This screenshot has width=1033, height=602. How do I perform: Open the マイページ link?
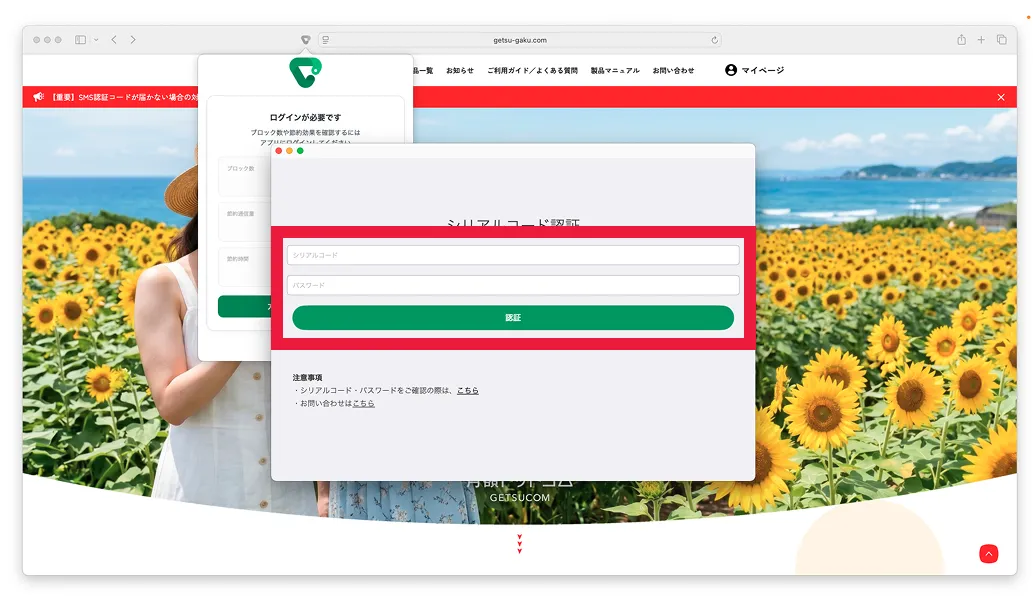coord(762,70)
